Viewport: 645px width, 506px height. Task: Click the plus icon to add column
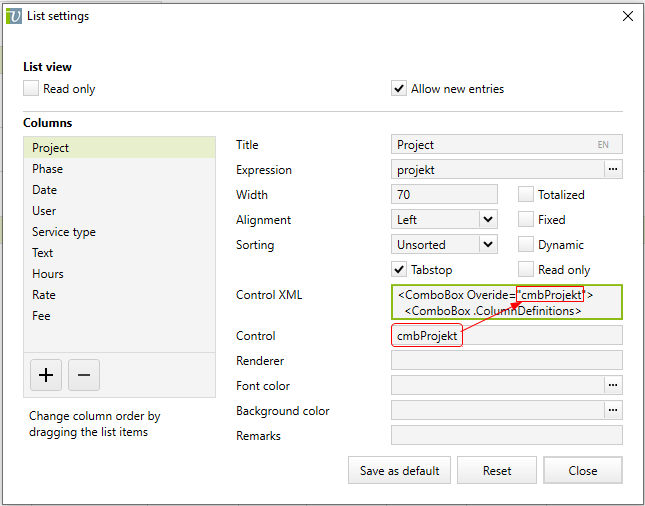tap(46, 375)
